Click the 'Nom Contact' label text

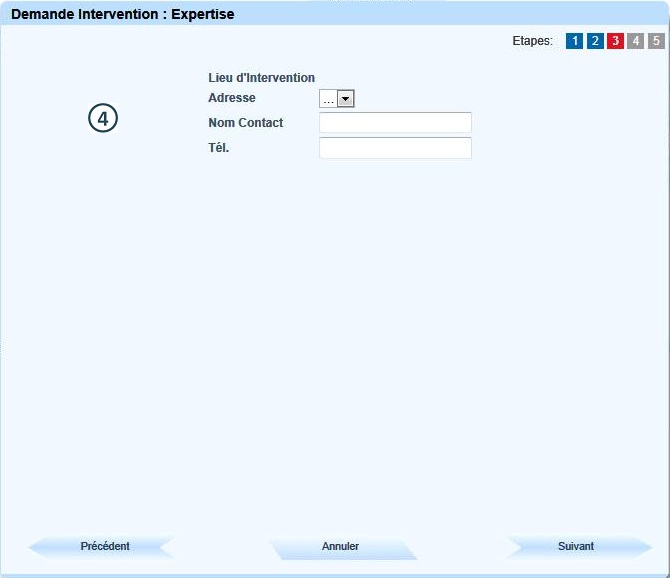pos(246,123)
